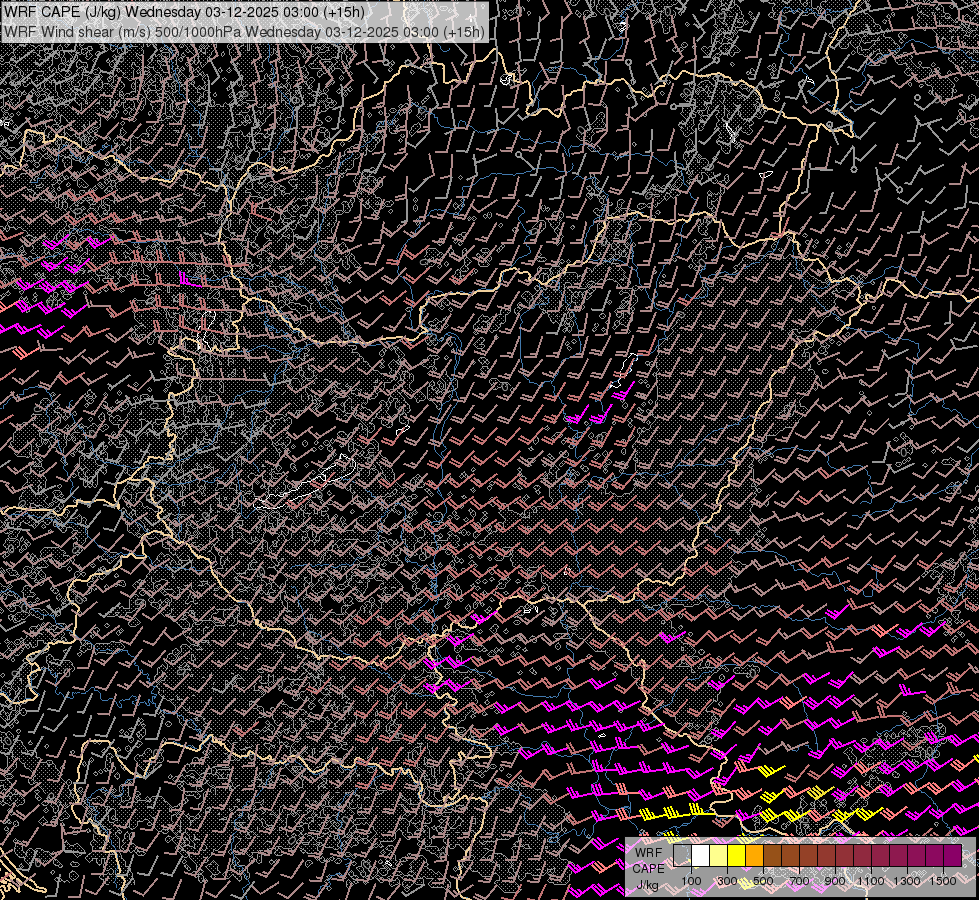The image size is (979, 900).
Task: Click the WRF CAPE (J/kg) title line
Action: tap(185, 13)
